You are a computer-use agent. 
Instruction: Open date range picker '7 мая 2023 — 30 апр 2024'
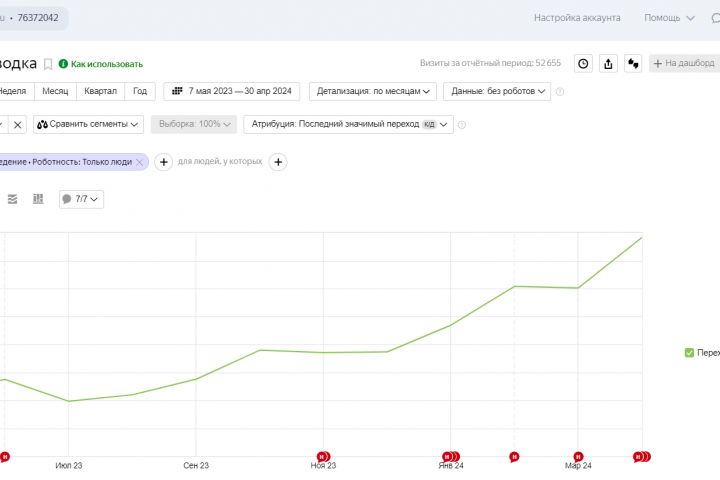[x=231, y=91]
